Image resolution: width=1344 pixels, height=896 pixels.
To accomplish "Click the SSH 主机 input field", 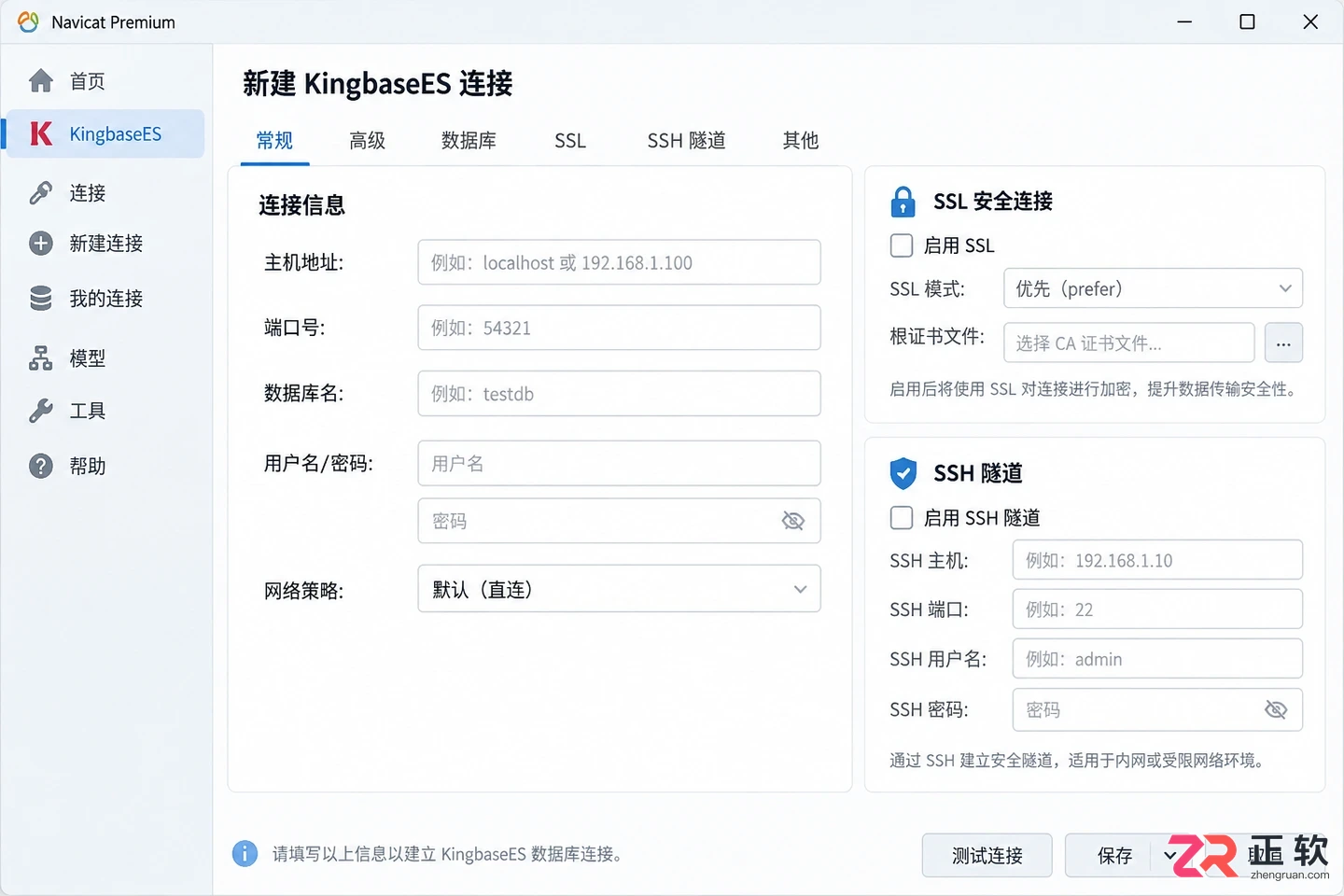I will click(1157, 560).
